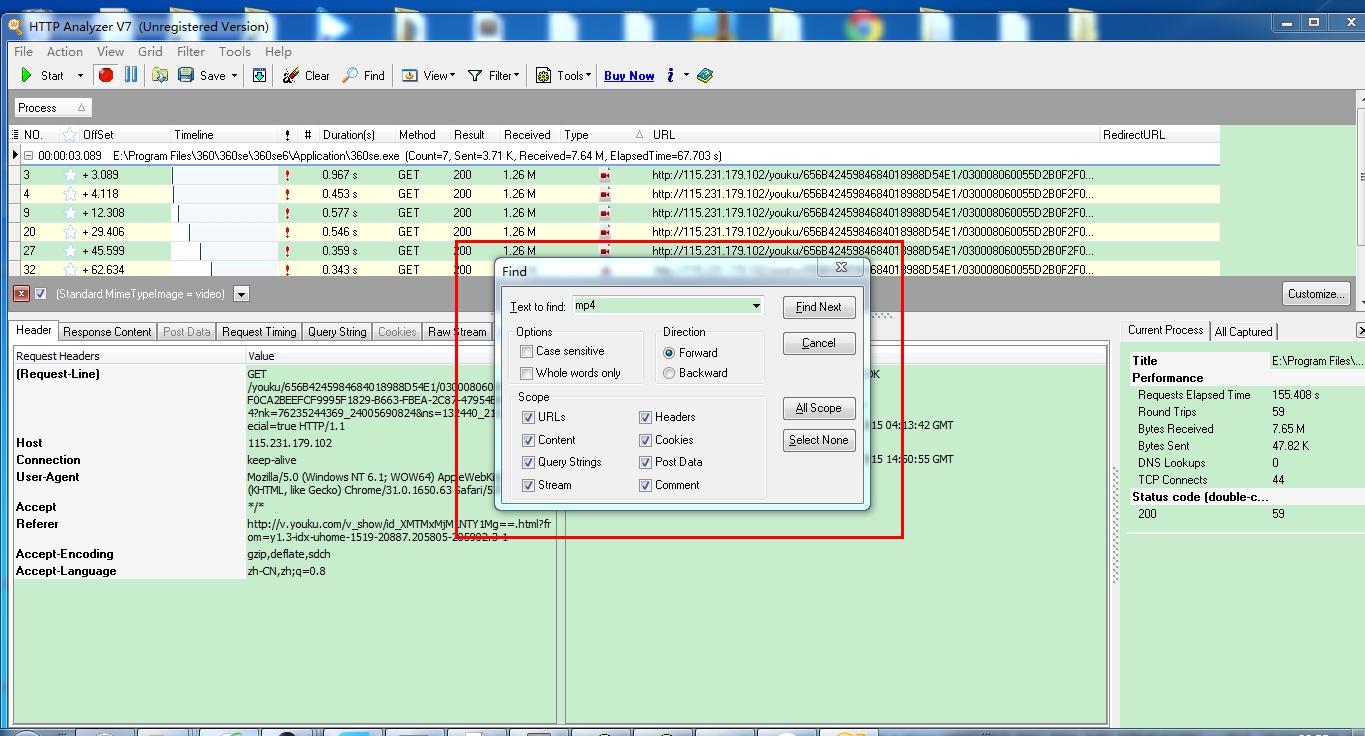Uncheck Stream scope checkbox
The image size is (1365, 736).
(x=529, y=485)
